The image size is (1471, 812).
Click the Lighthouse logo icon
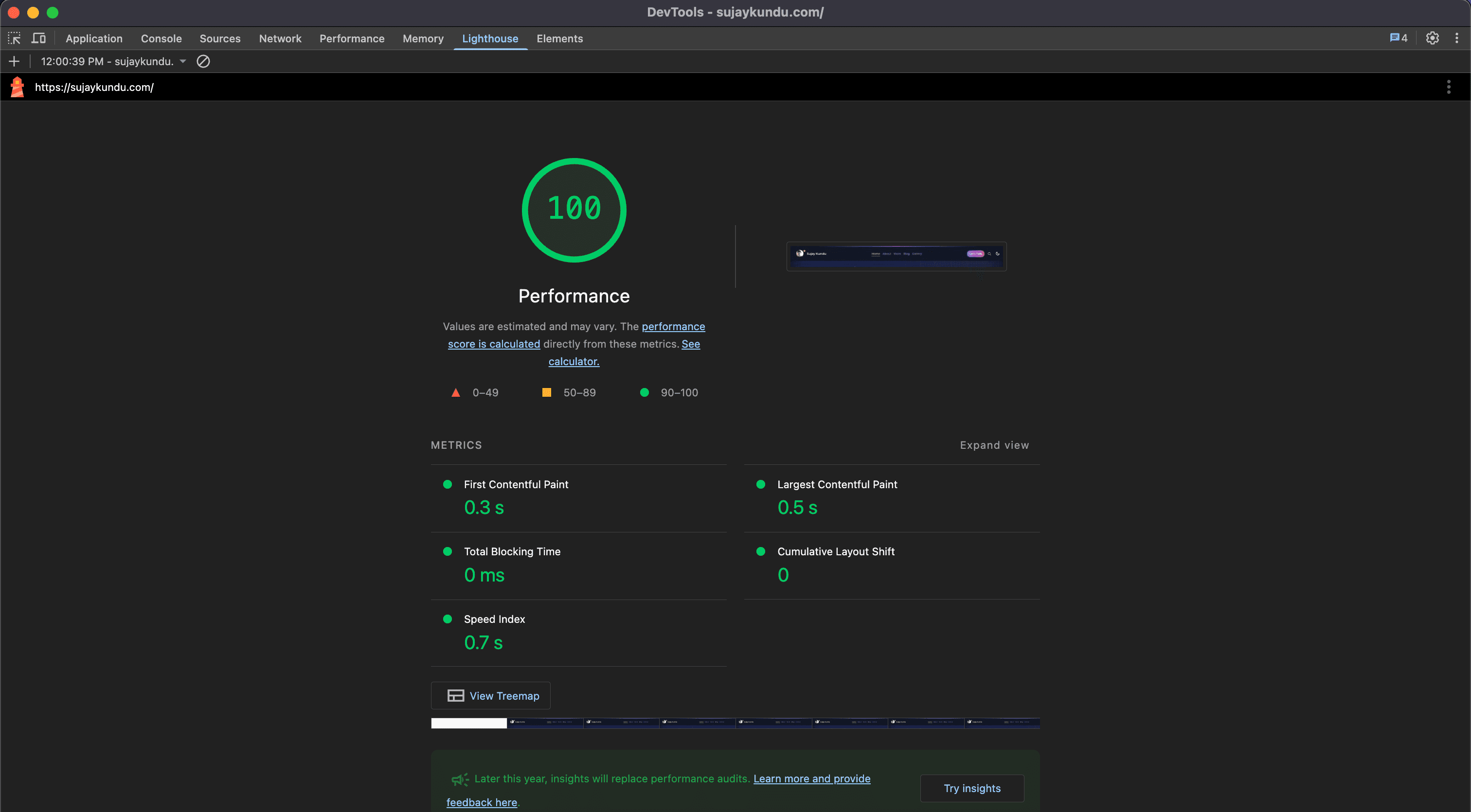click(17, 87)
